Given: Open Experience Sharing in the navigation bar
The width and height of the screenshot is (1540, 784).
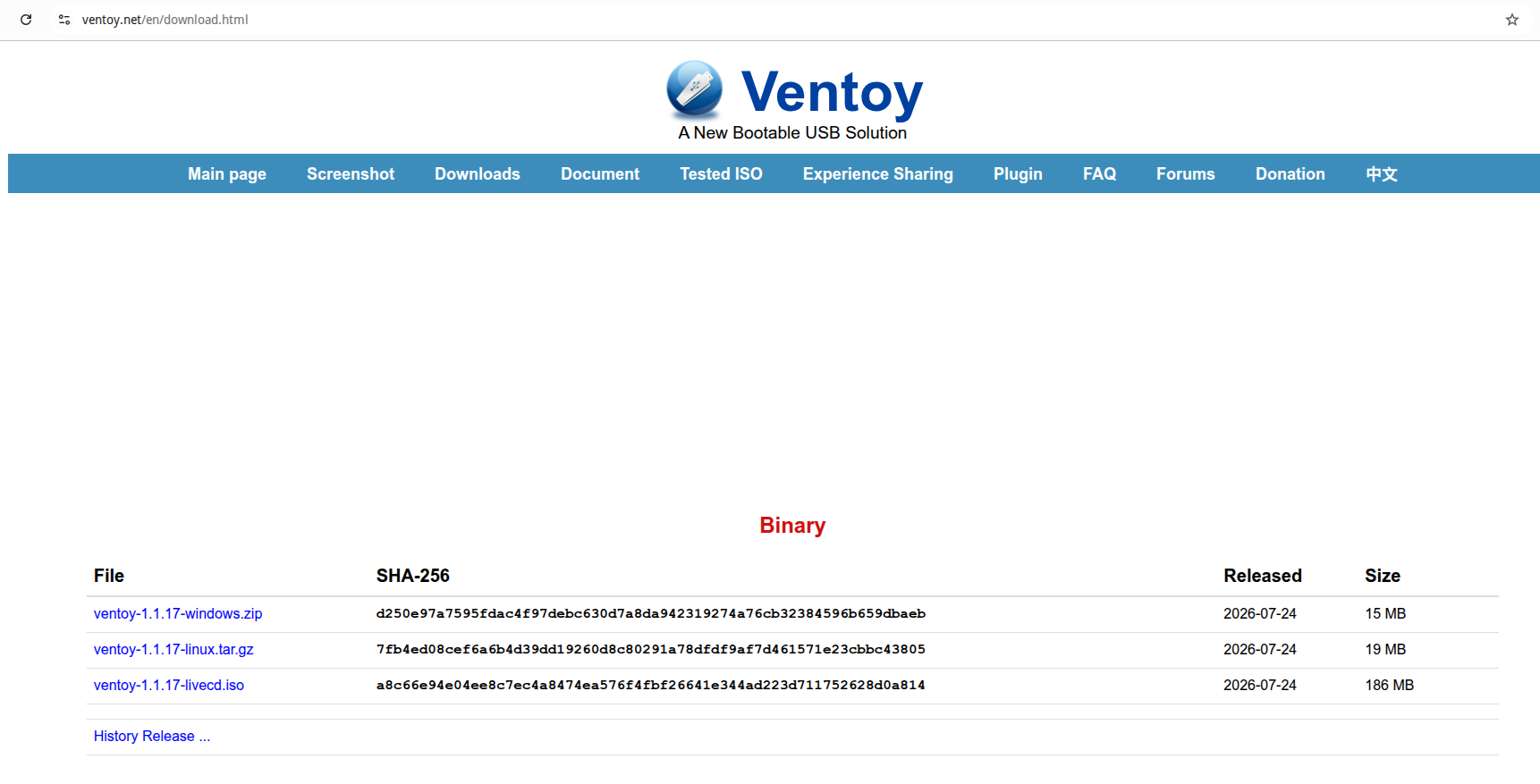Looking at the screenshot, I should (x=878, y=174).
